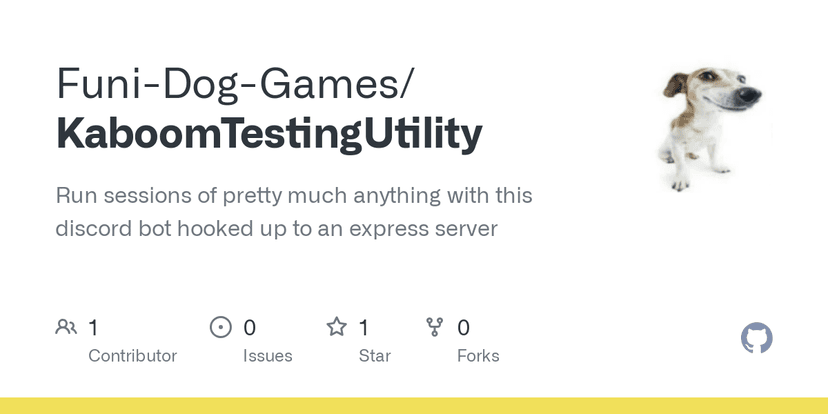Click the "Run sessions of pretty much" description line
Image resolution: width=828 pixels, height=414 pixels.
click(294, 195)
